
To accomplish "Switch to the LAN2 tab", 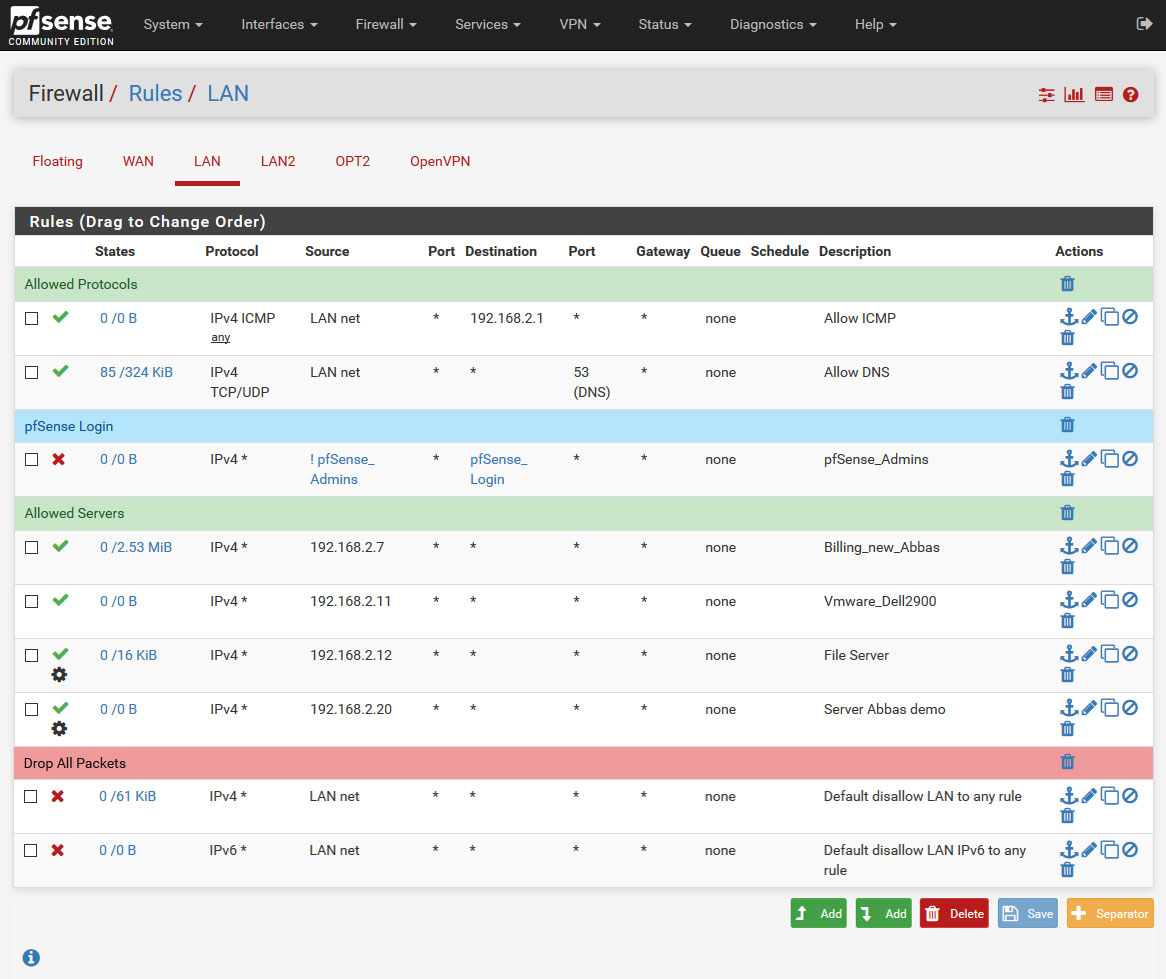I will point(278,161).
